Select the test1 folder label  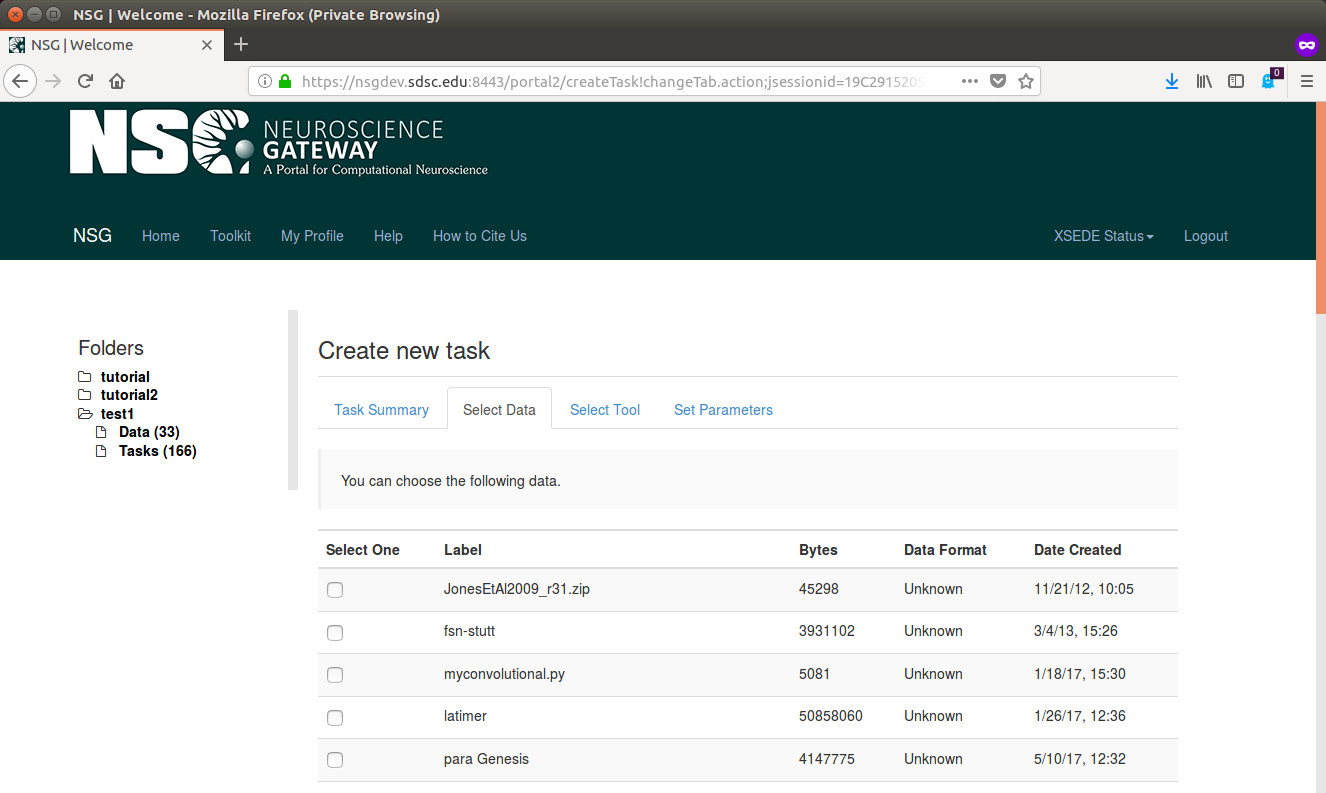click(117, 414)
